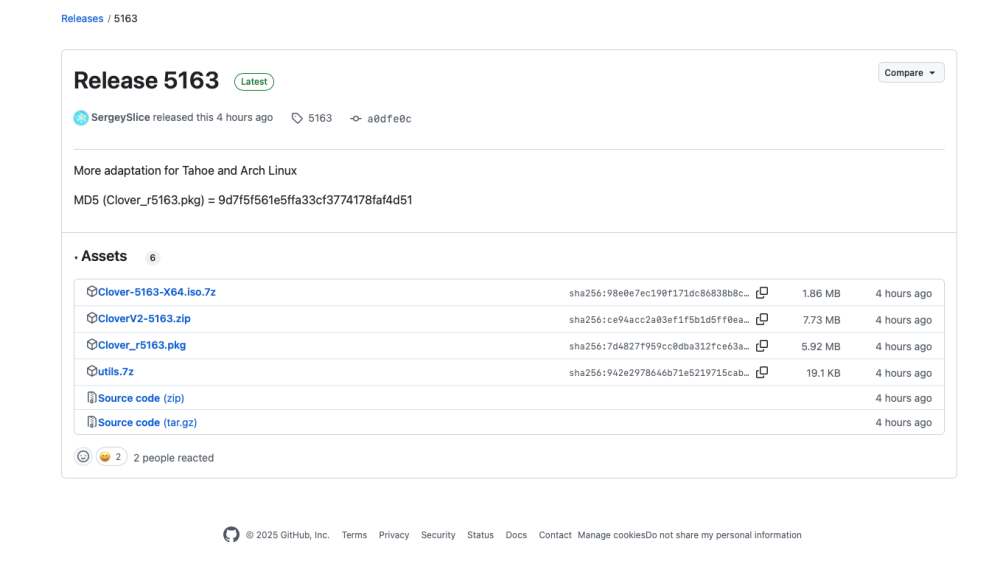1000x564 pixels.
Task: Open Terms in the footer
Action: pos(354,535)
